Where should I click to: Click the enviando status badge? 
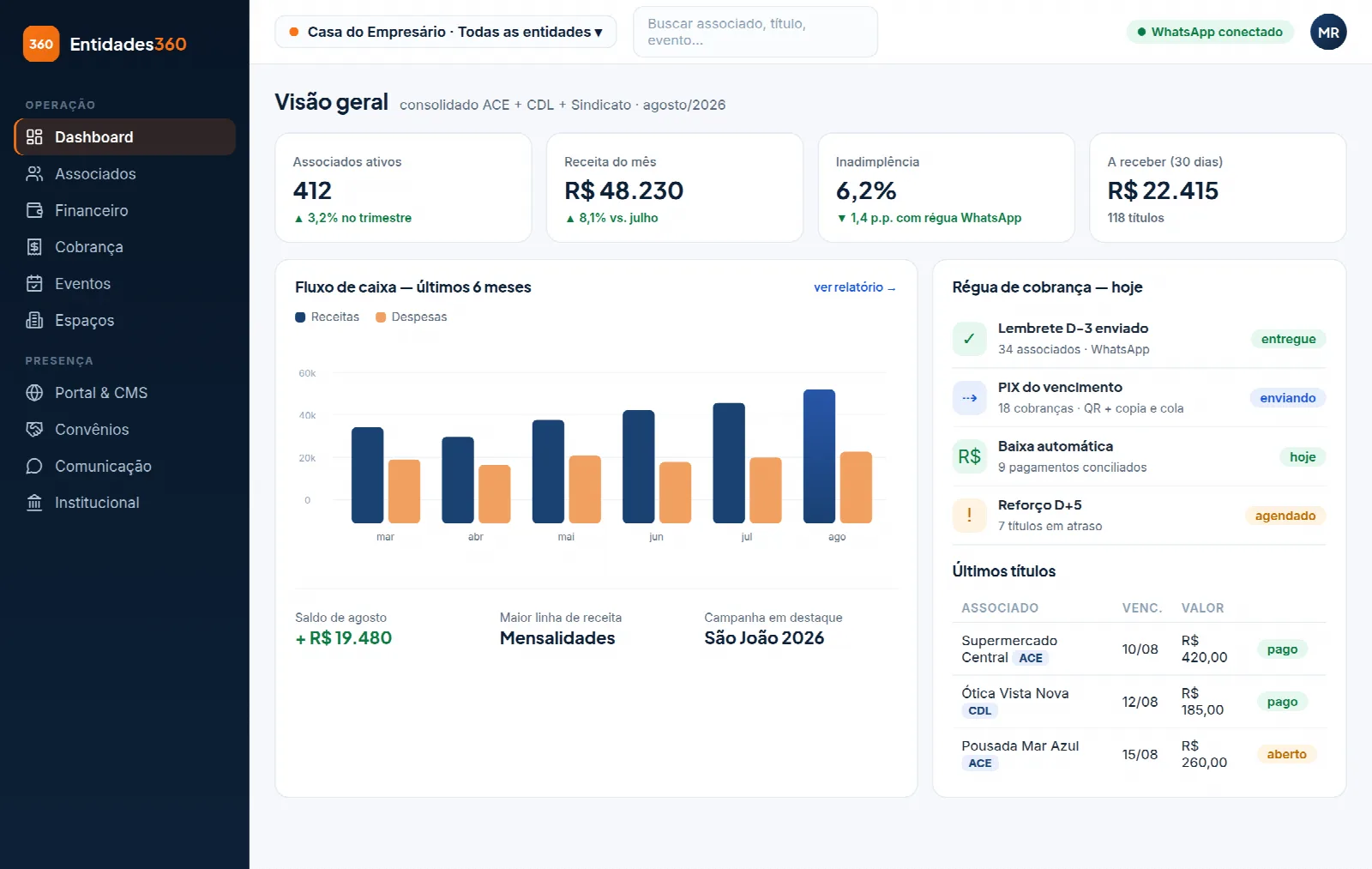click(1287, 398)
